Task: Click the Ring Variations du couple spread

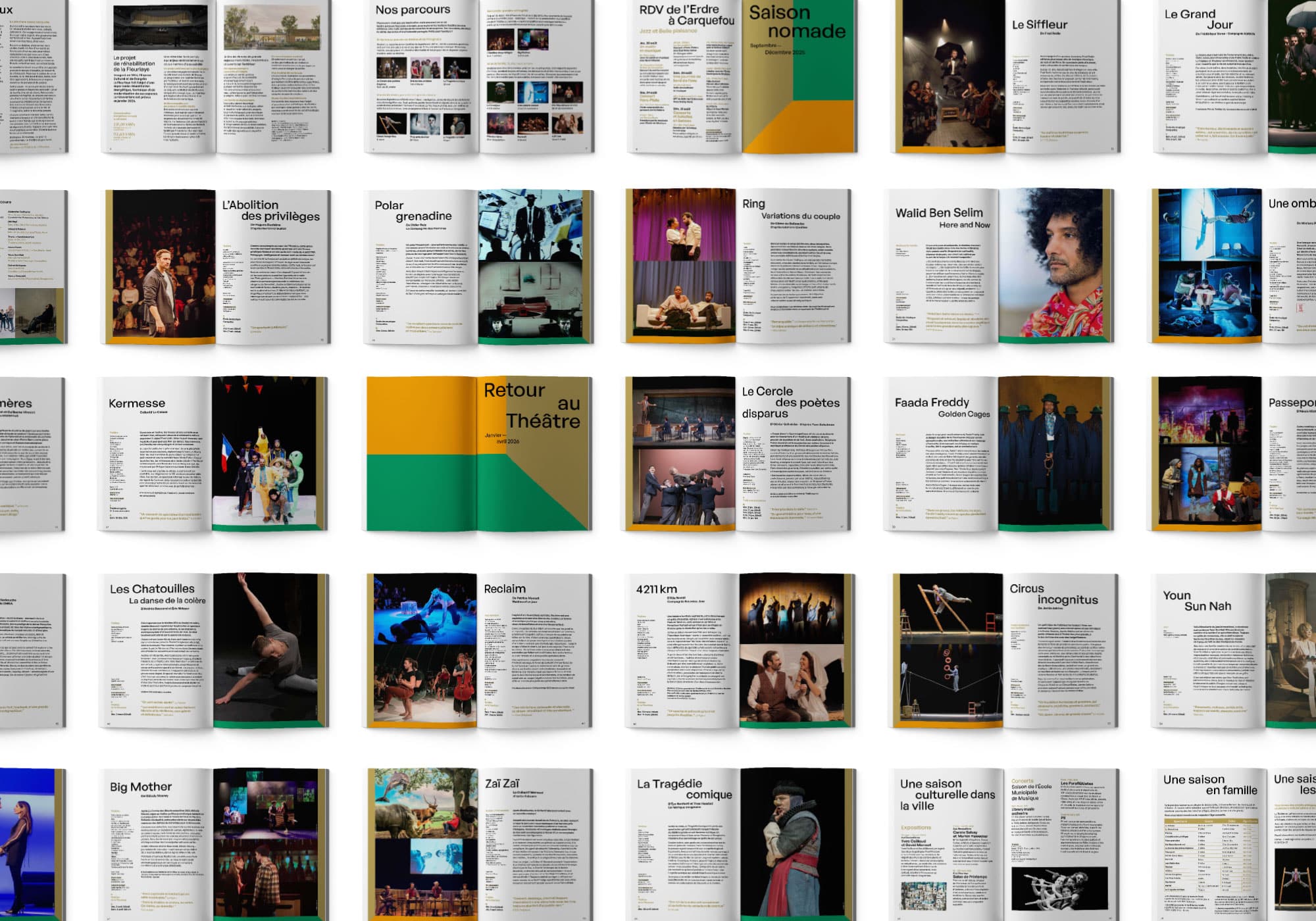Action: [x=737, y=266]
